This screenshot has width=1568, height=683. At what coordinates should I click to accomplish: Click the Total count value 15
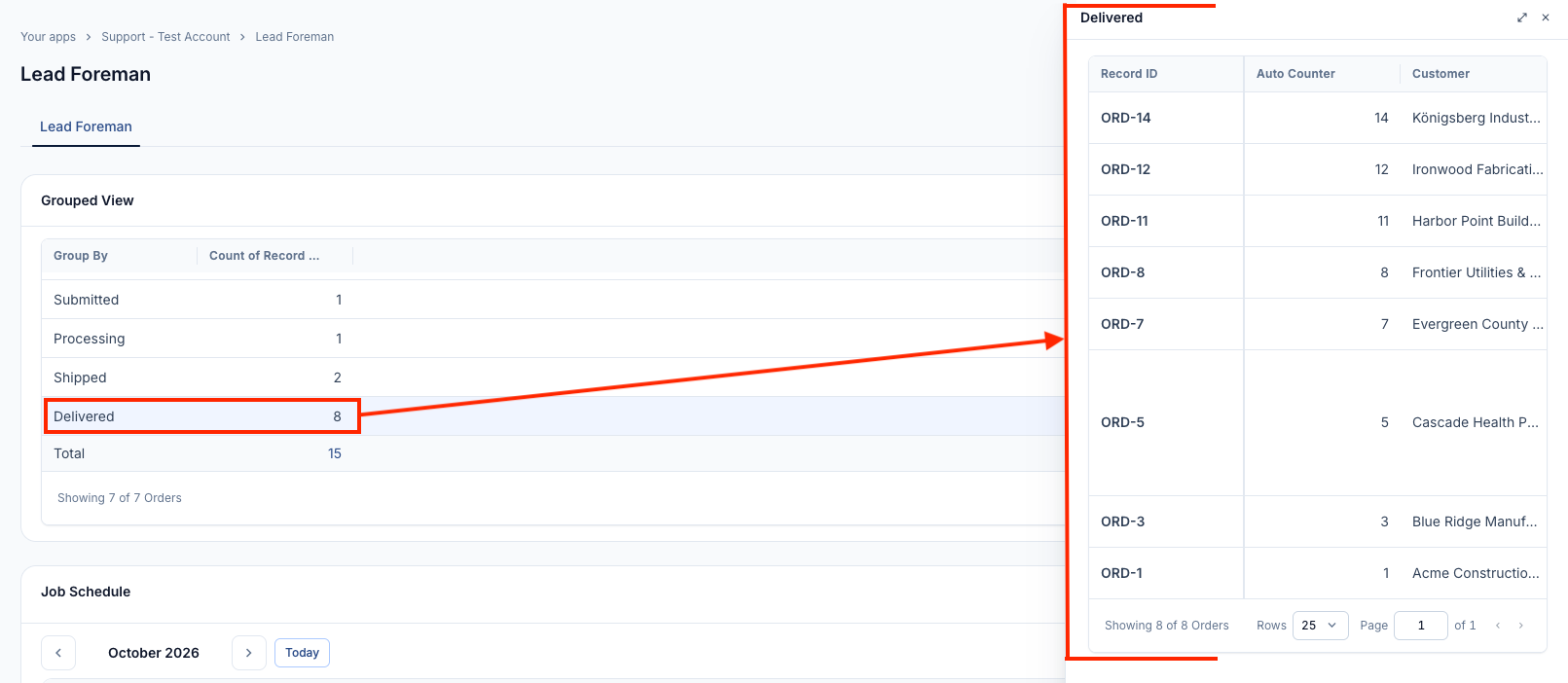point(335,453)
